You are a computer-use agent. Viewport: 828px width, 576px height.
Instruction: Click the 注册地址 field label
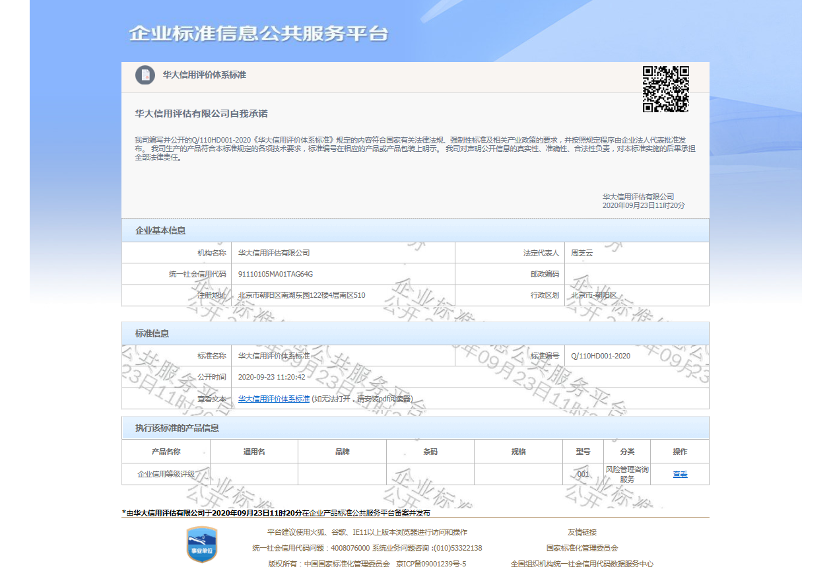pos(212,295)
